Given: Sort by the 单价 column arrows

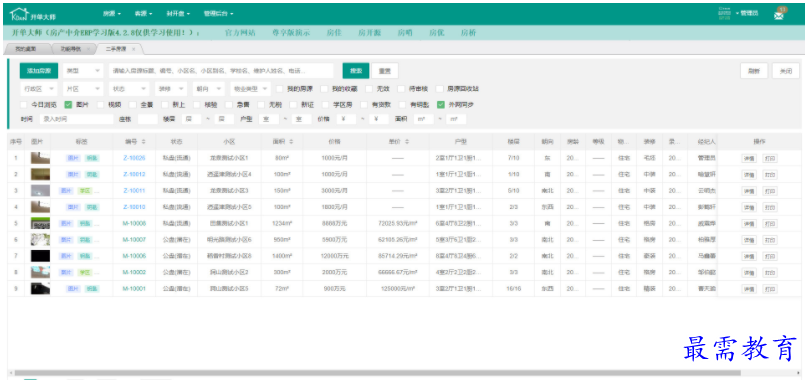Looking at the screenshot, I should [407, 141].
